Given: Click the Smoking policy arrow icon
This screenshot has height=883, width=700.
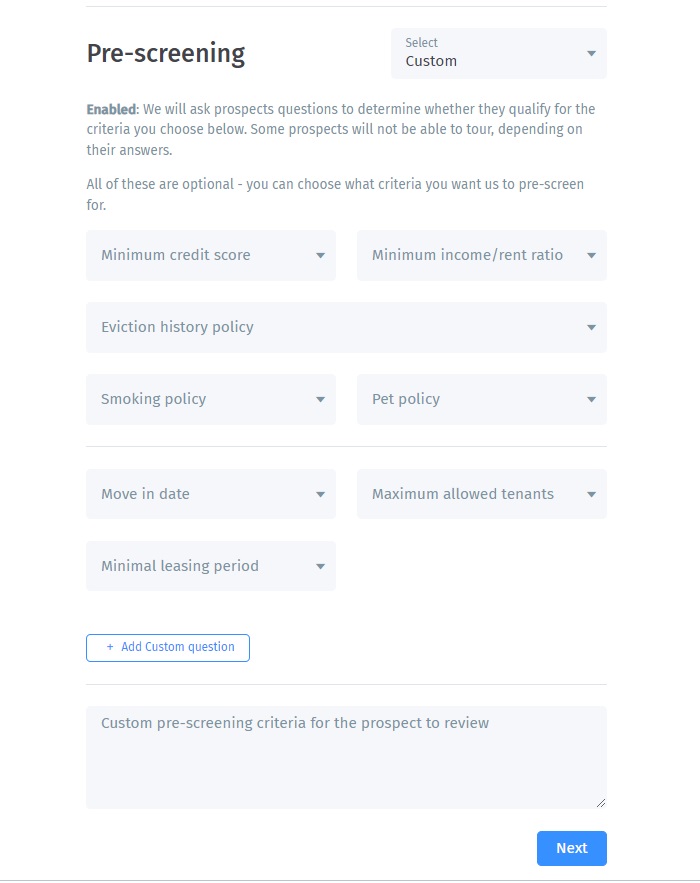Looking at the screenshot, I should (x=320, y=400).
